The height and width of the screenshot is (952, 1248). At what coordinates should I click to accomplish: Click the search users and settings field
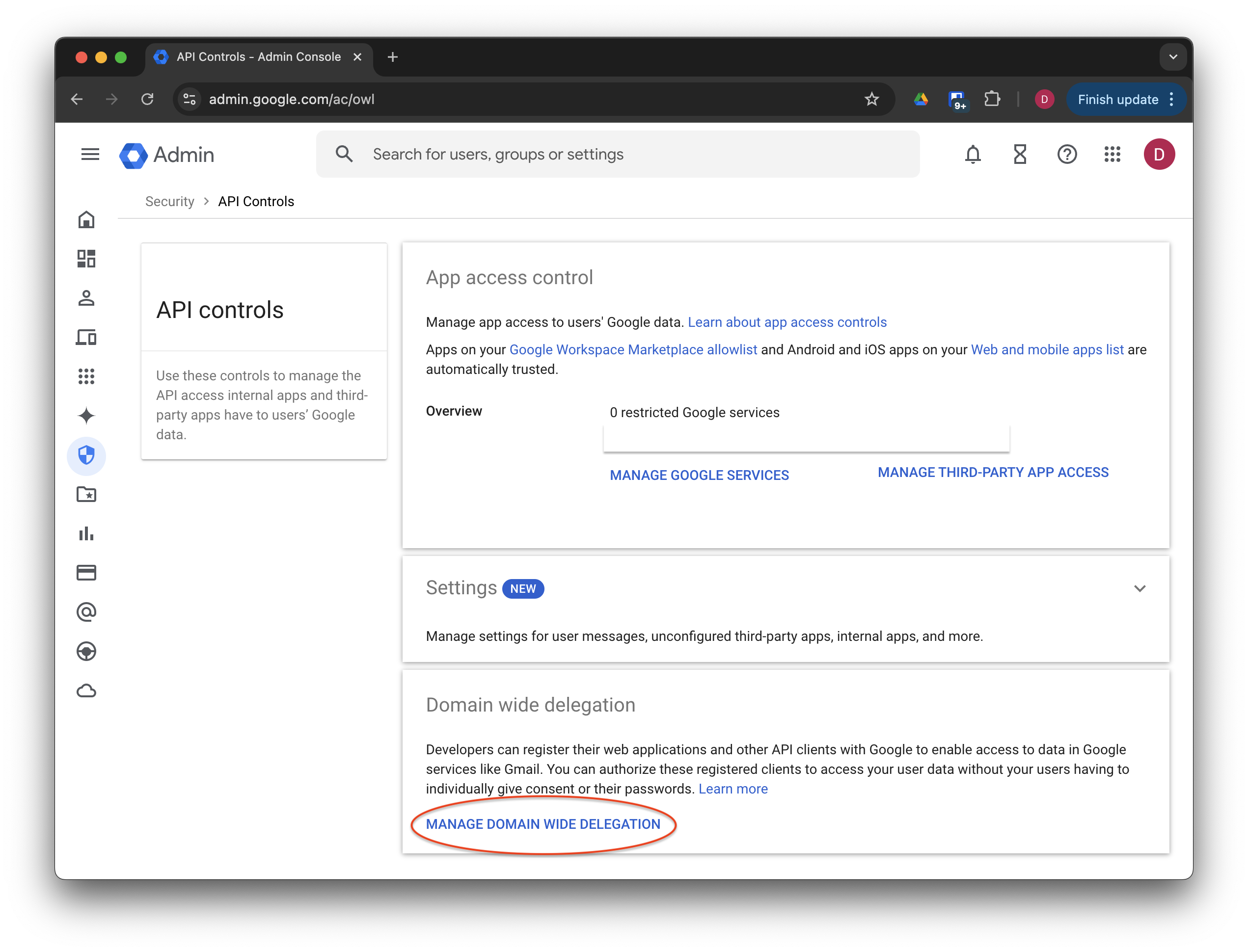617,154
